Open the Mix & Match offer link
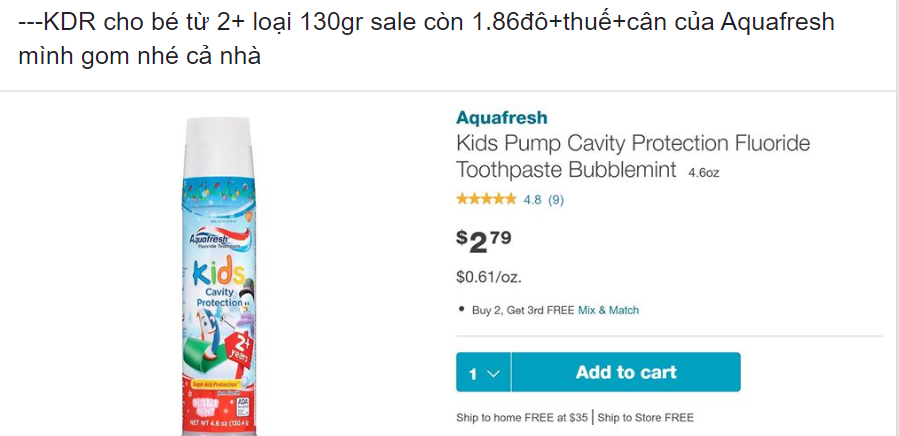Screen dimensions: 899x436 pyautogui.click(x=608, y=310)
